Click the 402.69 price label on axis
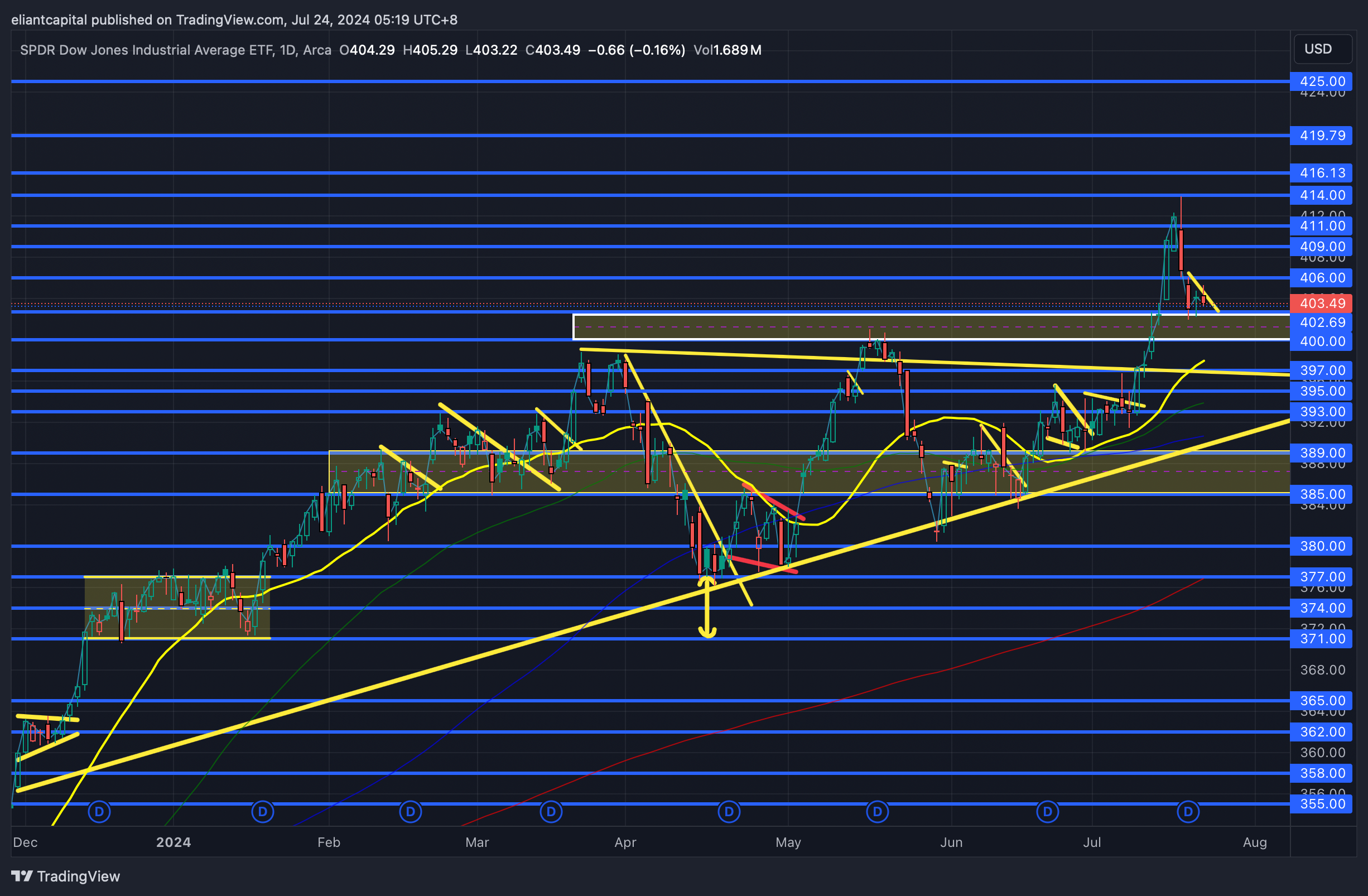 tap(1322, 322)
